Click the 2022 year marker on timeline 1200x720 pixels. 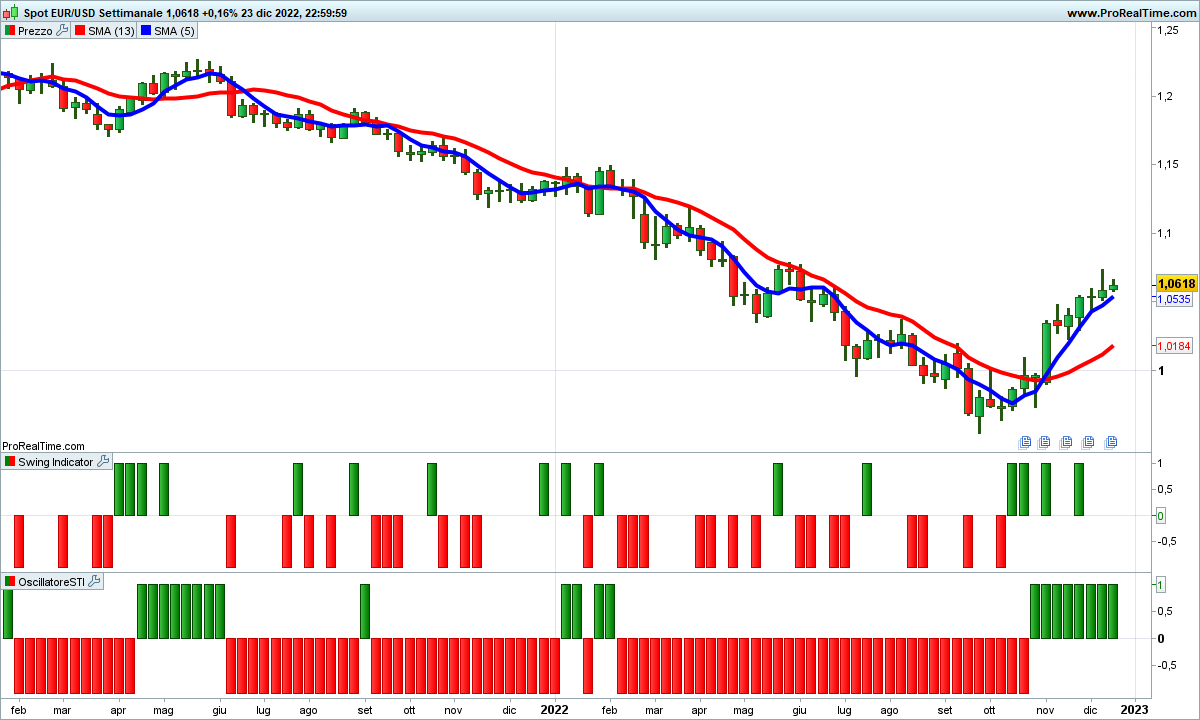[x=554, y=709]
